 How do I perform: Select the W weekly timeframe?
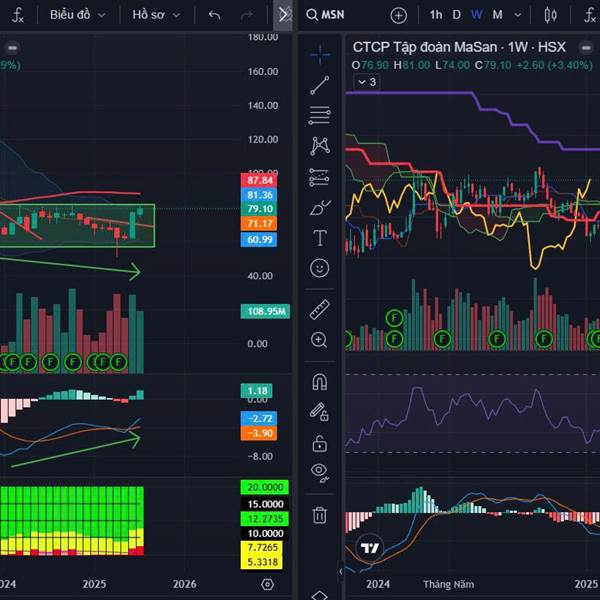pyautogui.click(x=476, y=15)
